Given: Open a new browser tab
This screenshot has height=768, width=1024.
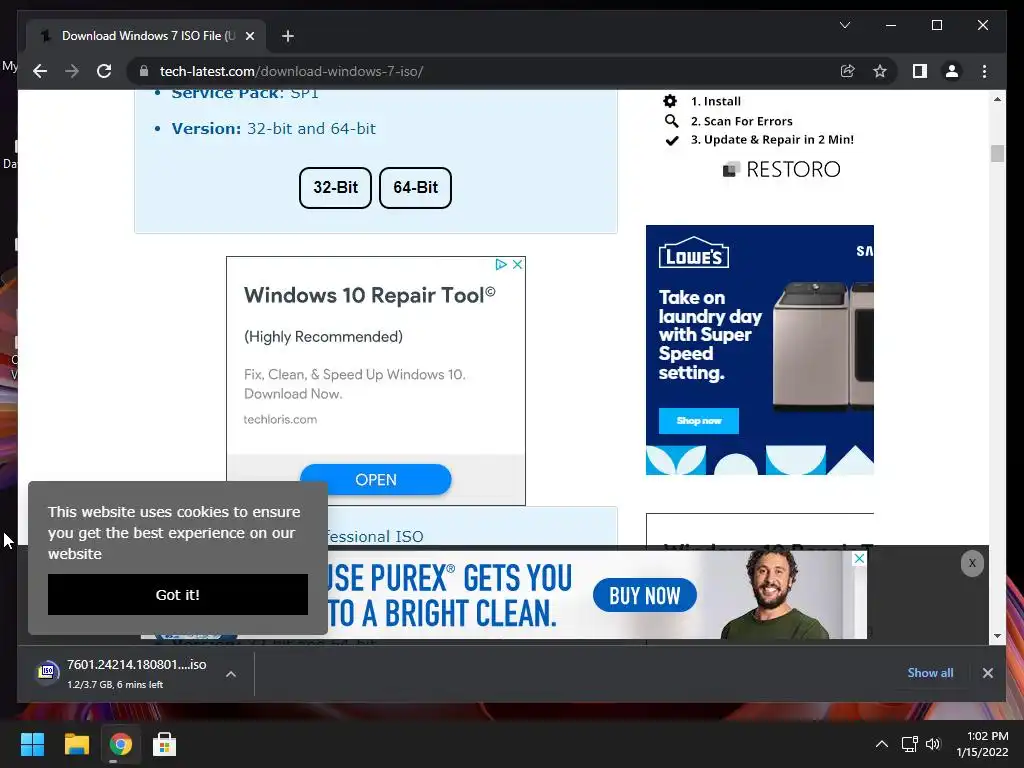Looking at the screenshot, I should [288, 36].
